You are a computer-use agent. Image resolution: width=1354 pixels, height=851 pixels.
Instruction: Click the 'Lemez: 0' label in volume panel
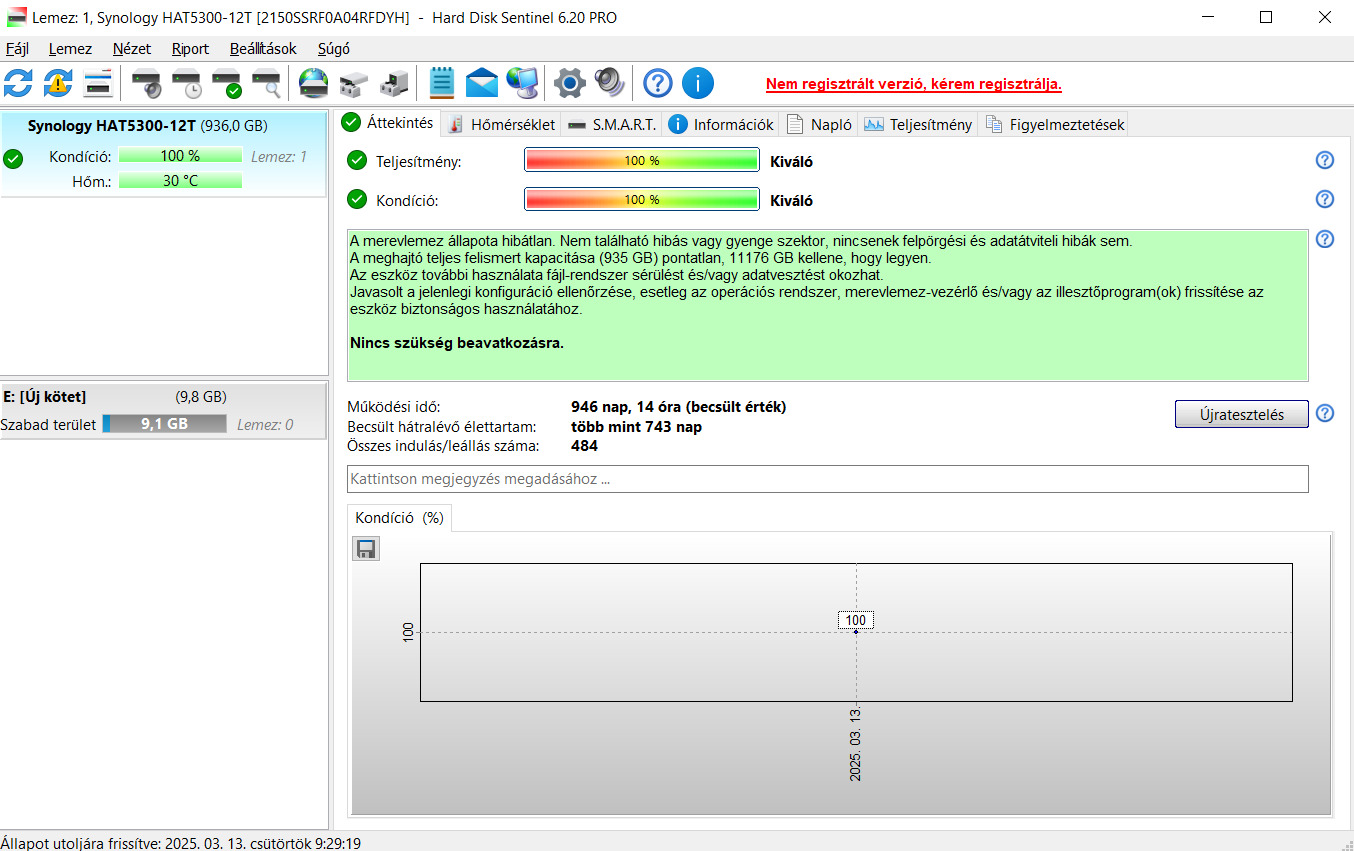tap(265, 424)
